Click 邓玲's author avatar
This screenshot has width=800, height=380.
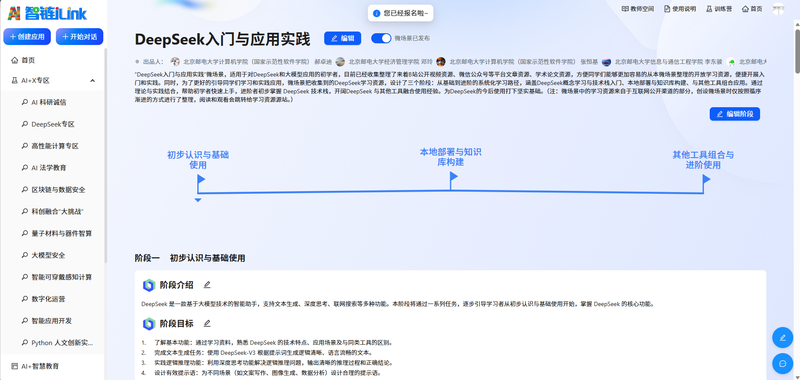(340, 62)
